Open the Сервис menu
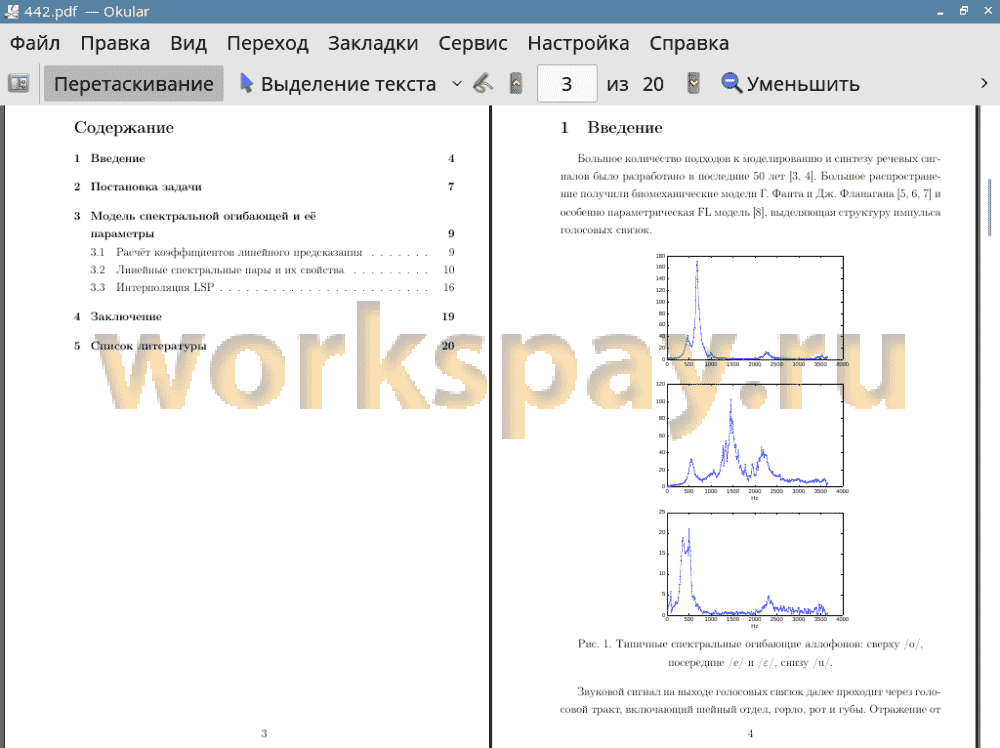1000x748 pixels. tap(473, 43)
